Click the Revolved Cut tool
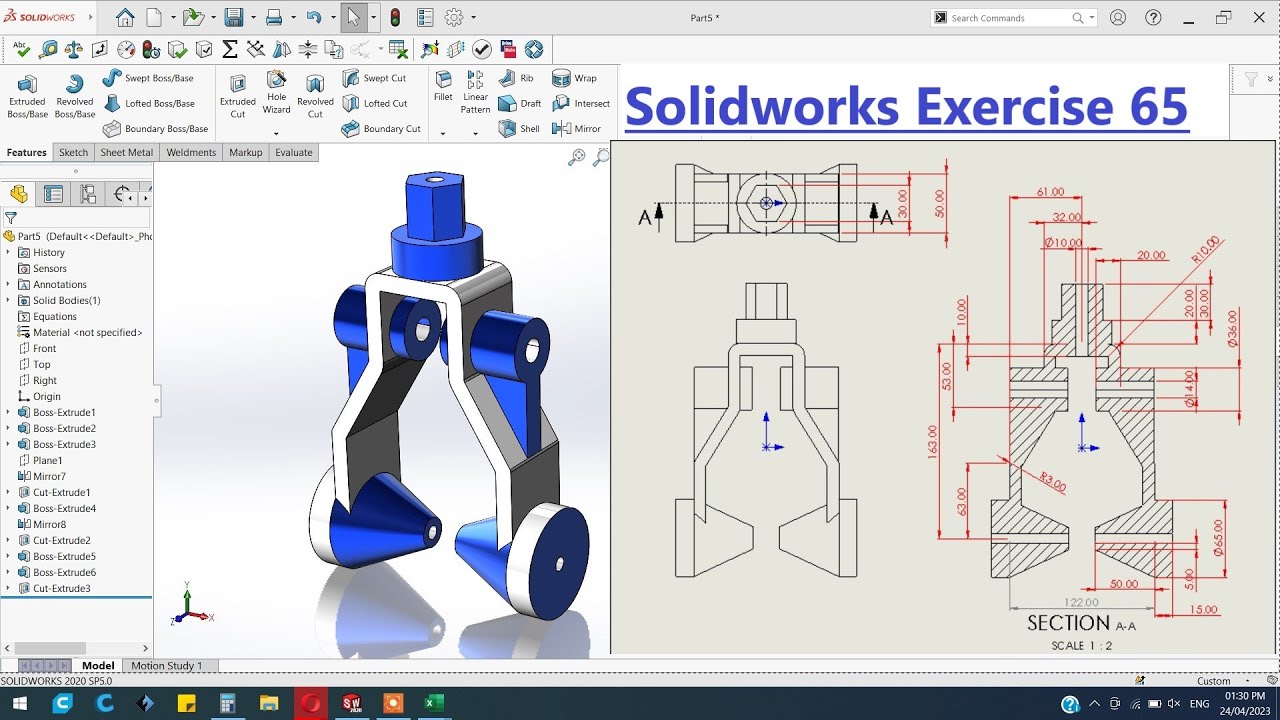The height and width of the screenshot is (720, 1280). [315, 96]
